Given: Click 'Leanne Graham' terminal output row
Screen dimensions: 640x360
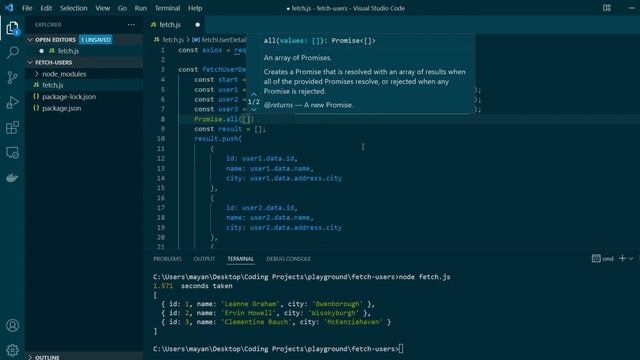Looking at the screenshot, I should 268,304.
